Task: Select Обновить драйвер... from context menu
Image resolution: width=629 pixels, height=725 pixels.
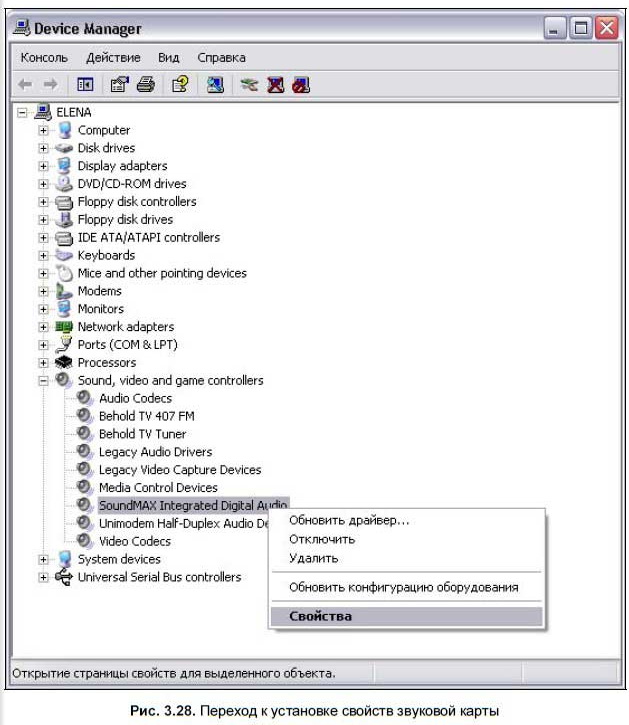Action: pyautogui.click(x=349, y=520)
